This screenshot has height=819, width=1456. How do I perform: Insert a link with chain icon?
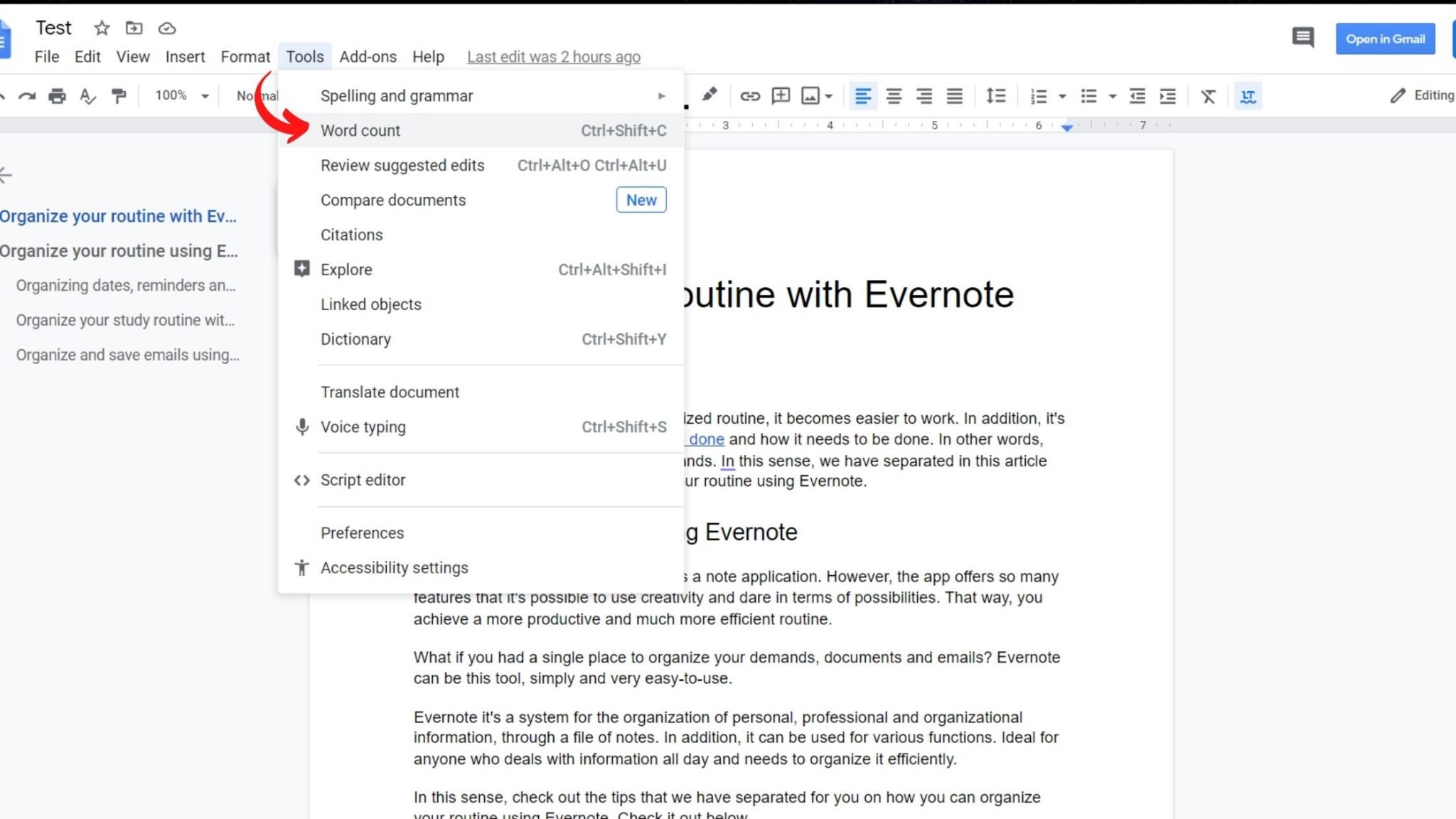pos(750,95)
